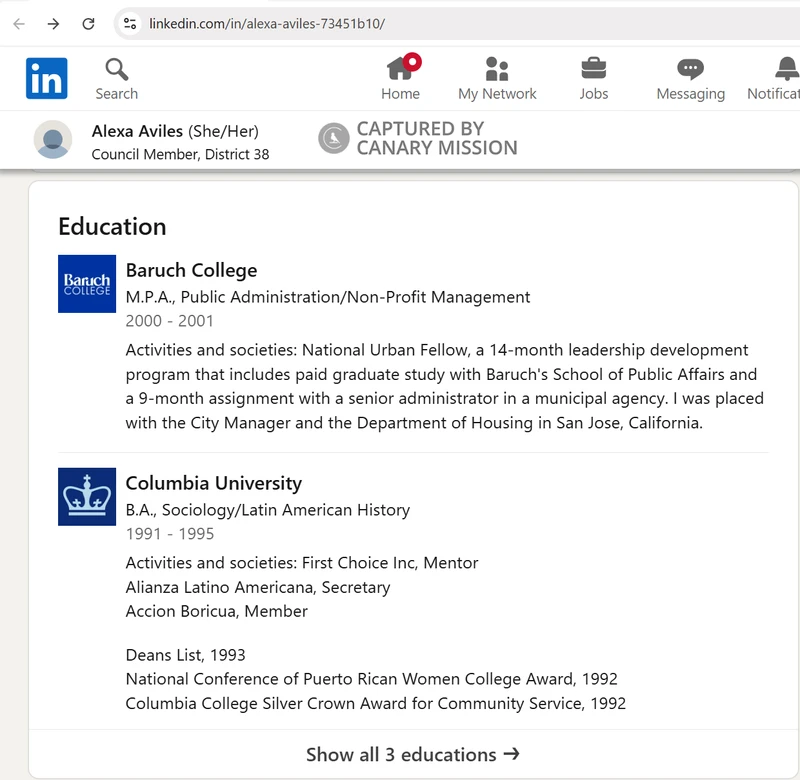Open Columbia University school link
This screenshot has width=800, height=780.
pos(213,483)
